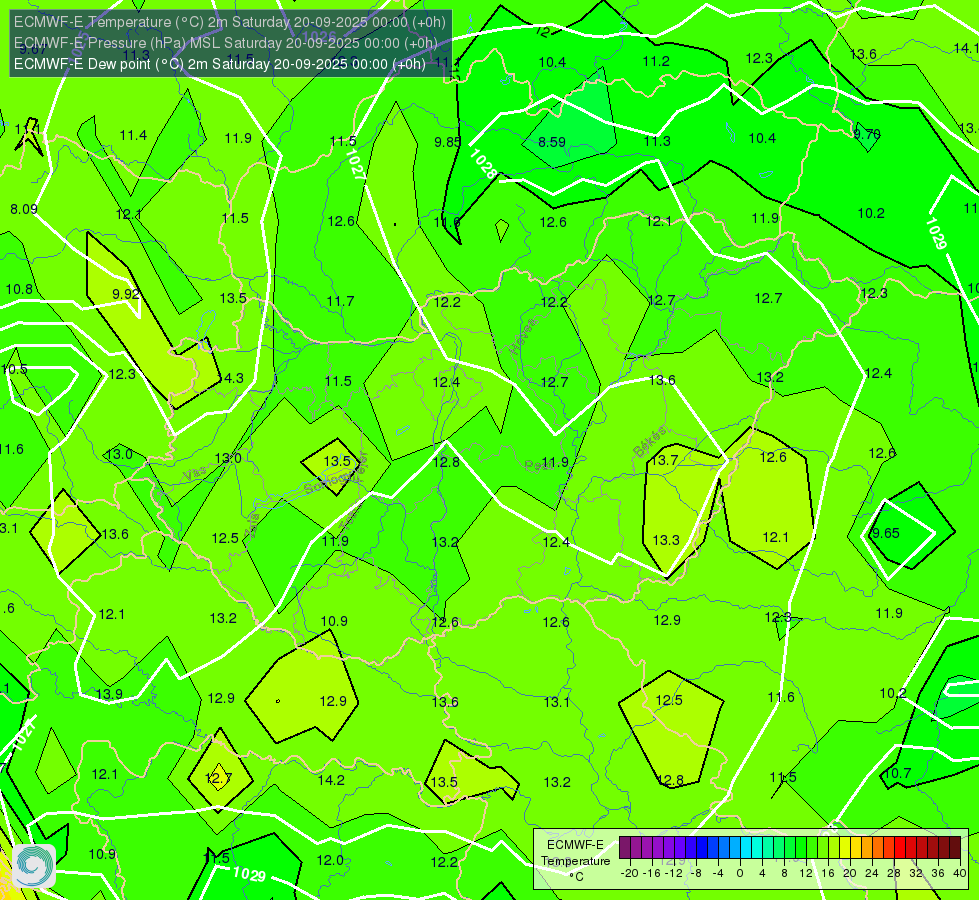Click the 13.3 temperature value
The height and width of the screenshot is (900, 979).
pyautogui.click(x=666, y=540)
